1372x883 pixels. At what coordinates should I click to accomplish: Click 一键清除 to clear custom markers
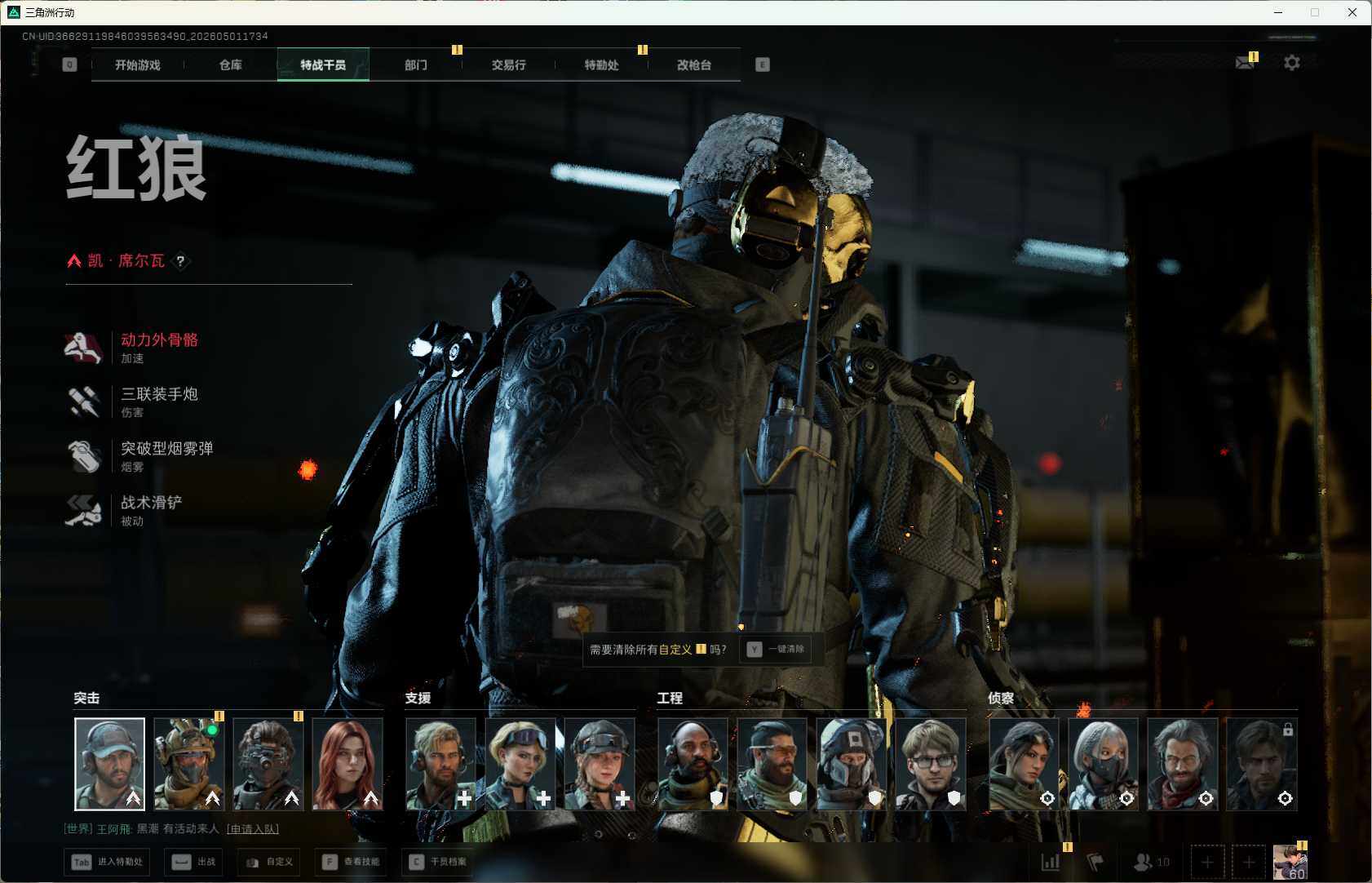tap(776, 650)
